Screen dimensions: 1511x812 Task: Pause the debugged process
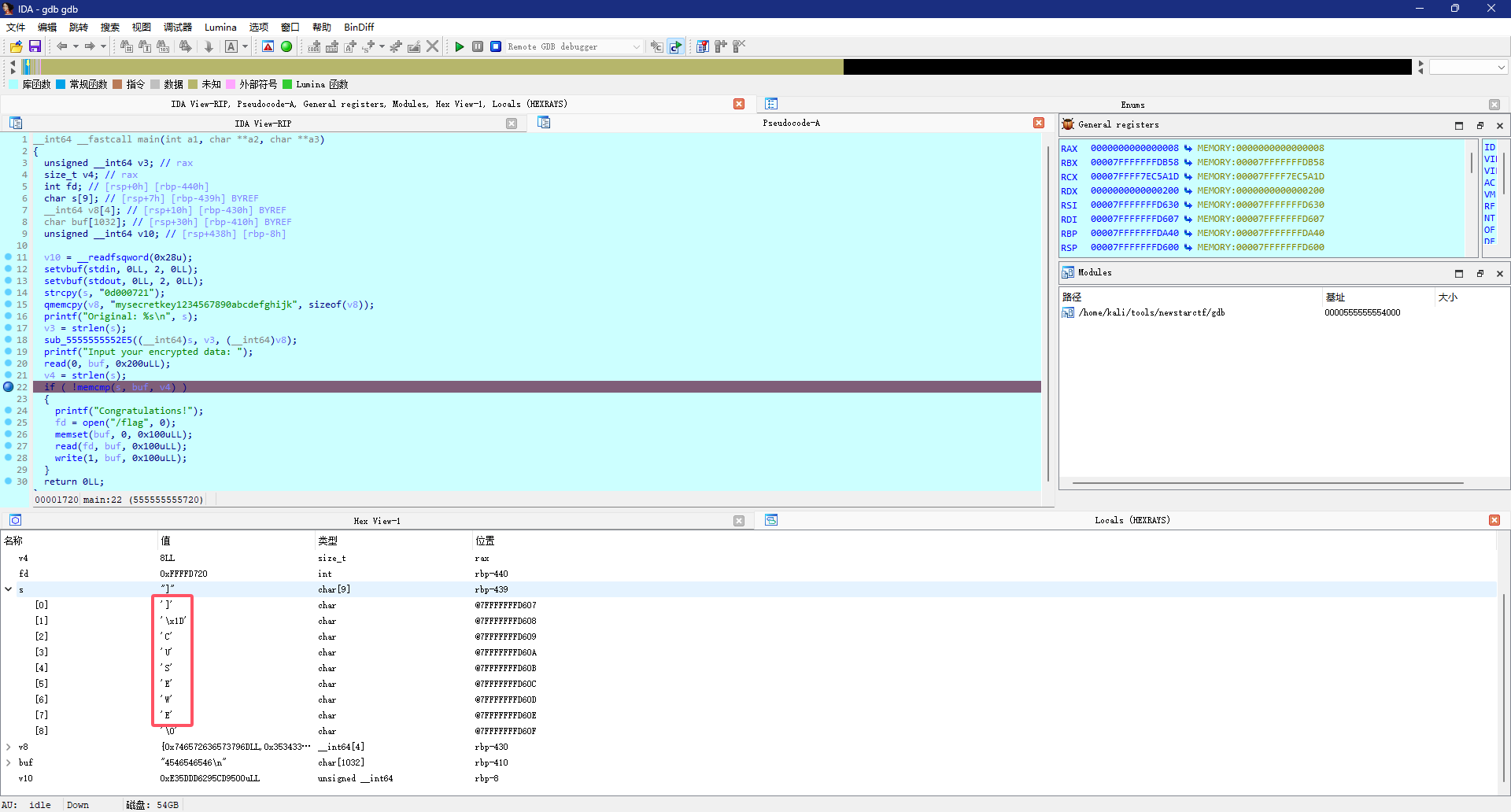pos(478,46)
